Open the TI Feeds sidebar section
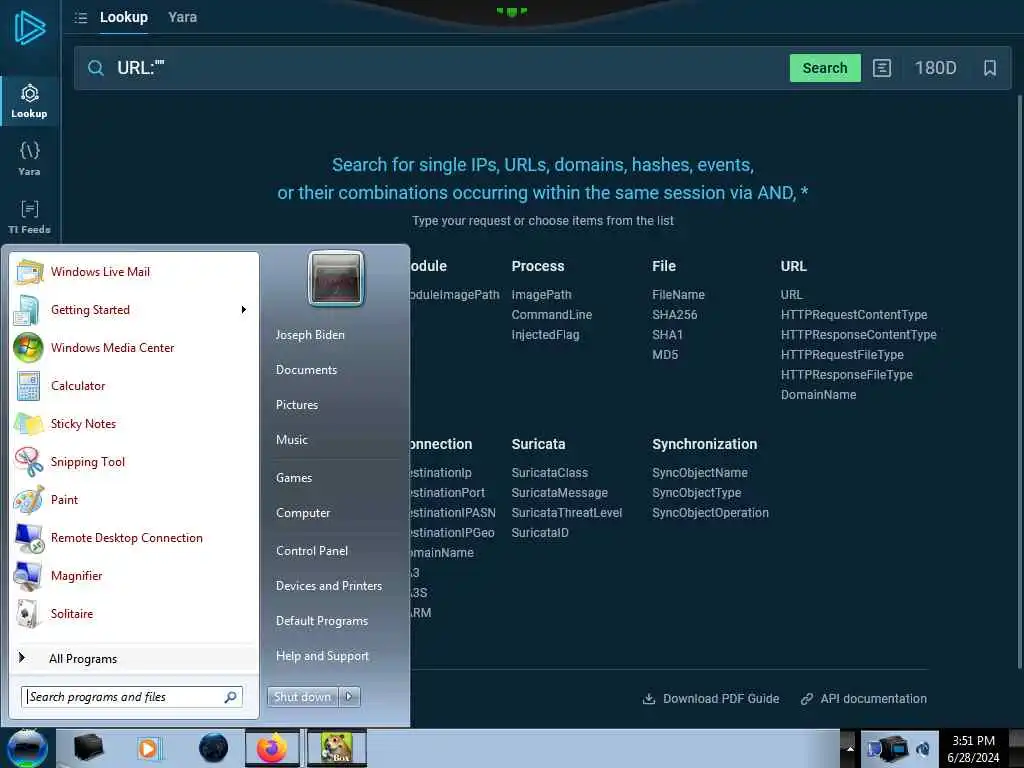This screenshot has height=768, width=1024. tap(29, 217)
